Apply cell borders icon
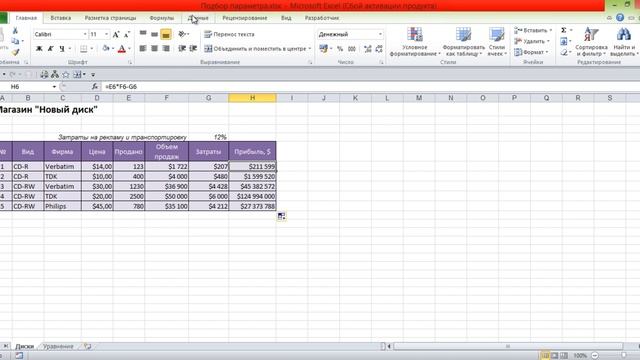This screenshot has width=640, height=360. point(84,49)
